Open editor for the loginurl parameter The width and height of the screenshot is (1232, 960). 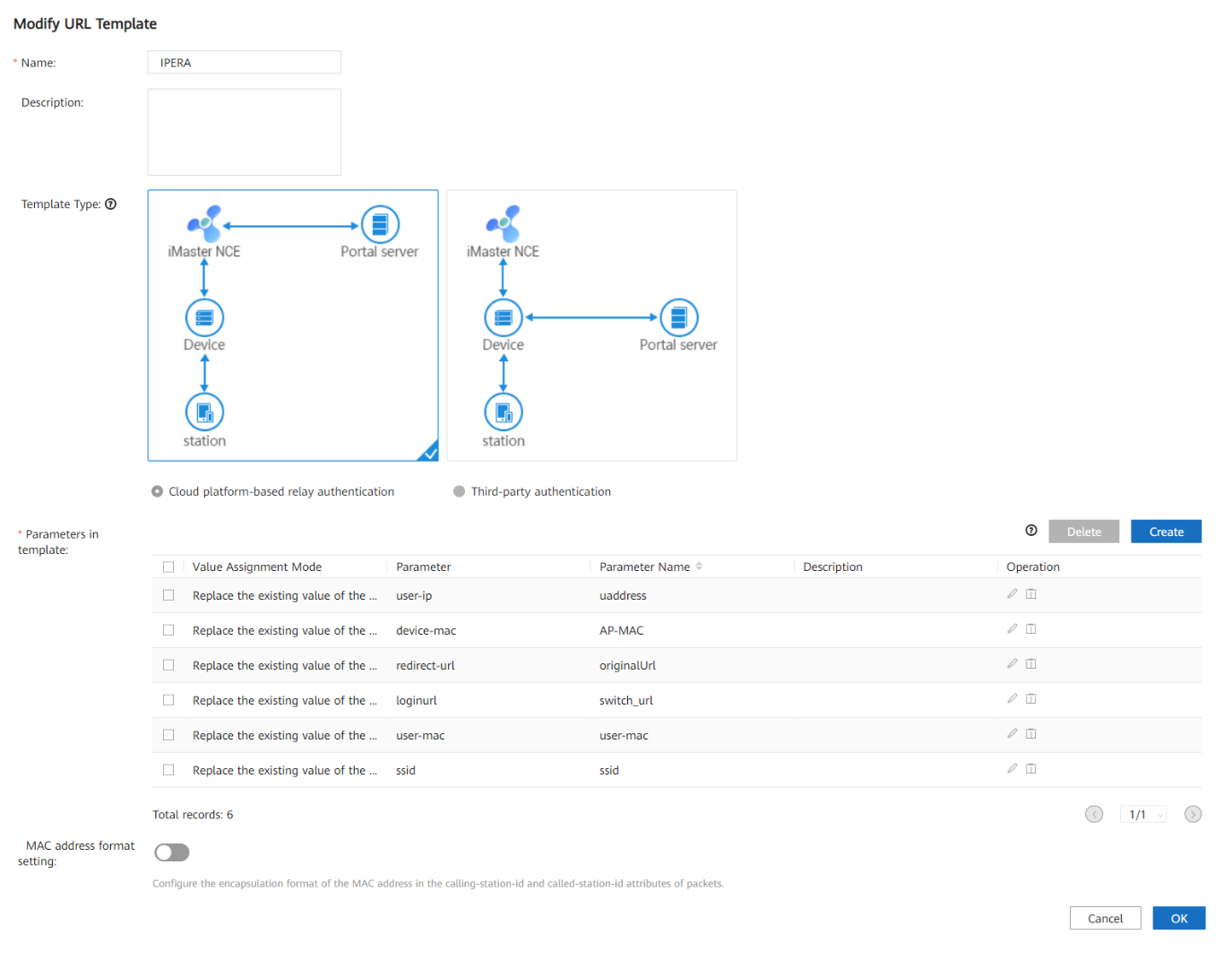(x=1012, y=699)
